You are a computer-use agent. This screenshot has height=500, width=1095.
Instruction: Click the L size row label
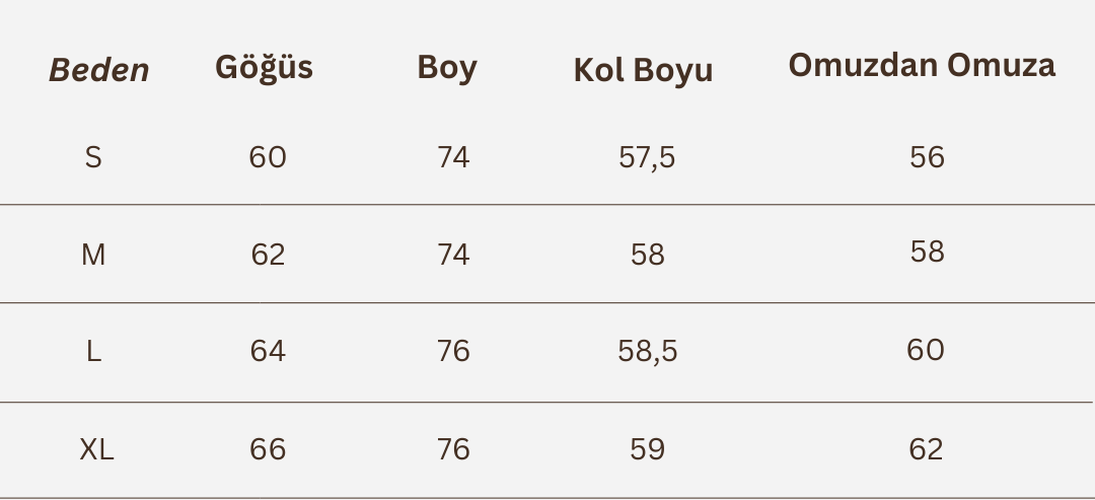coord(93,351)
